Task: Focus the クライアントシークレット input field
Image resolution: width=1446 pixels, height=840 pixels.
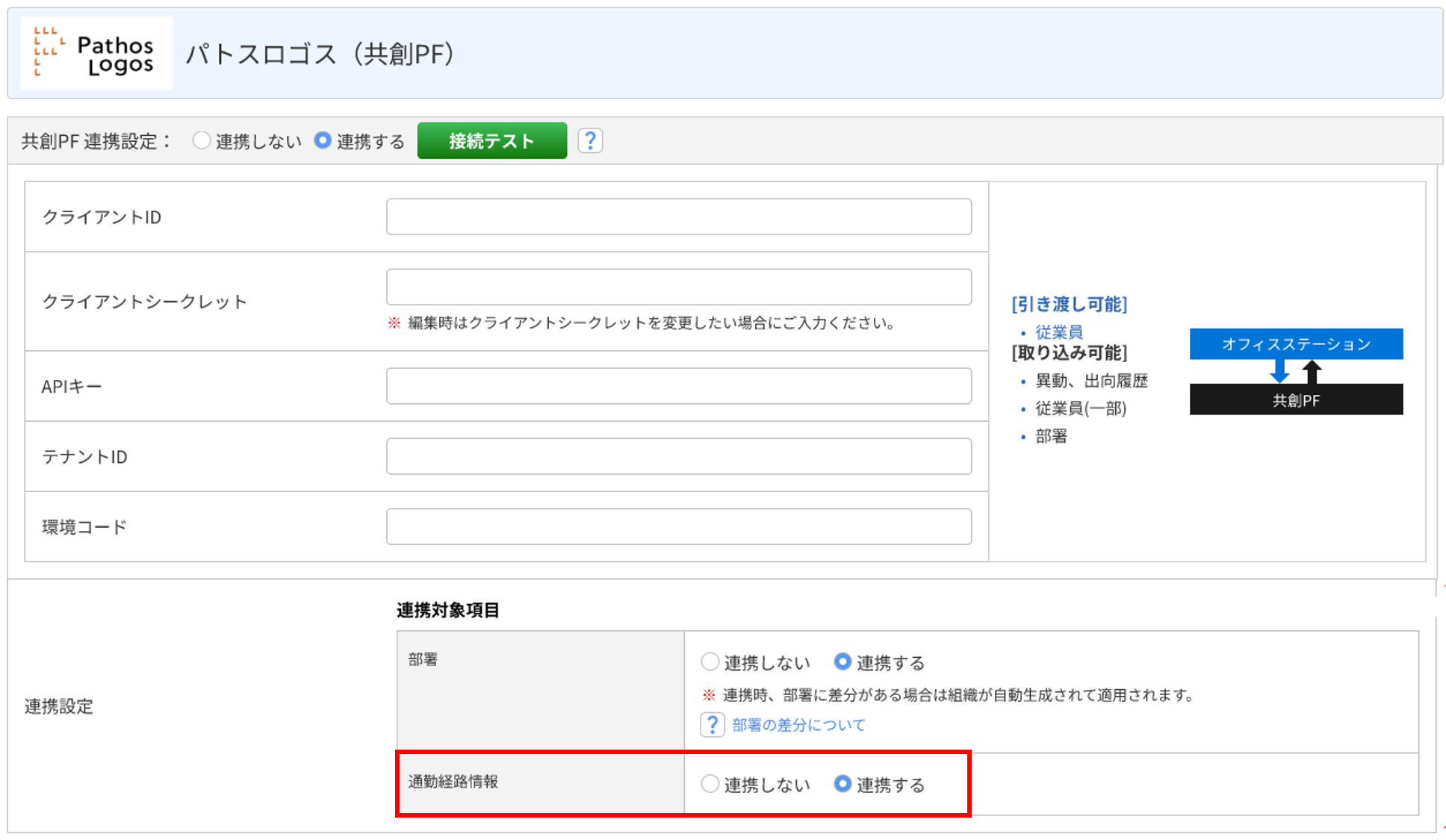Action: click(679, 287)
